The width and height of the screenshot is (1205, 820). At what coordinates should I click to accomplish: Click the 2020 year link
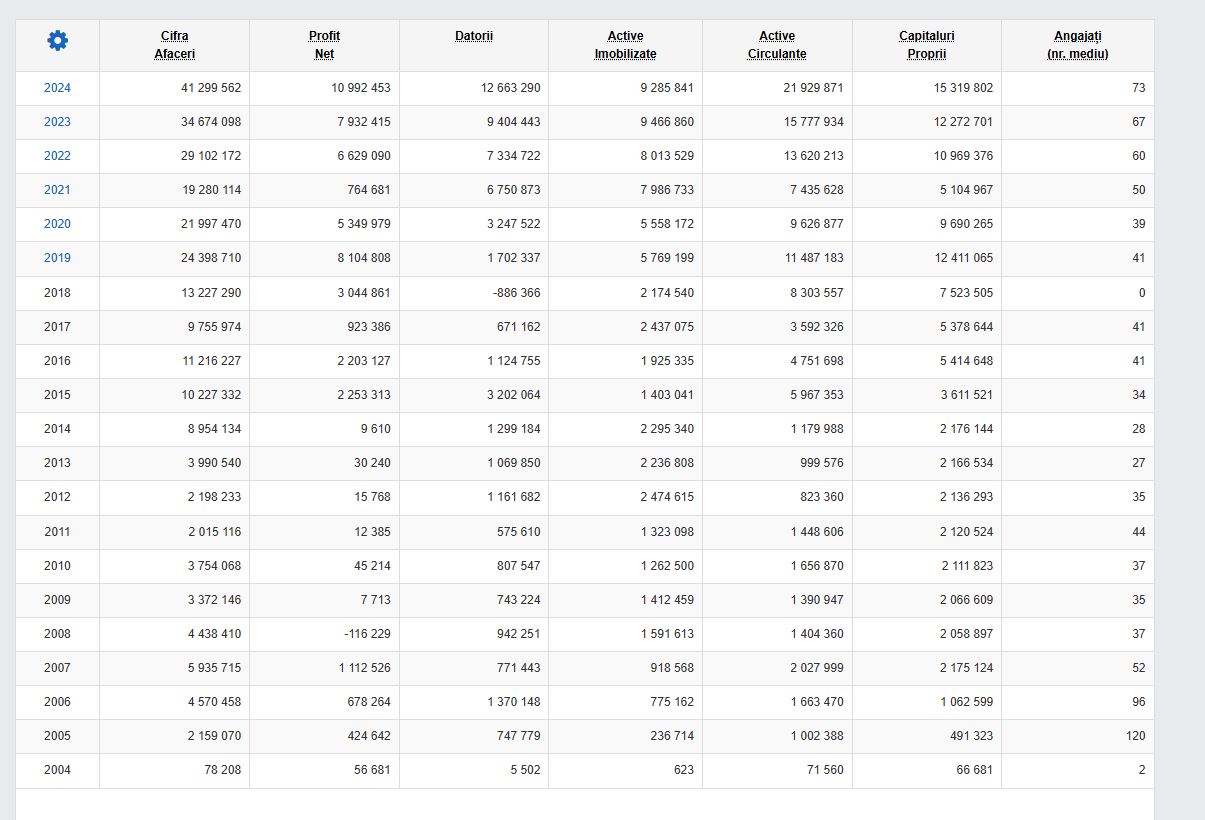coord(57,224)
